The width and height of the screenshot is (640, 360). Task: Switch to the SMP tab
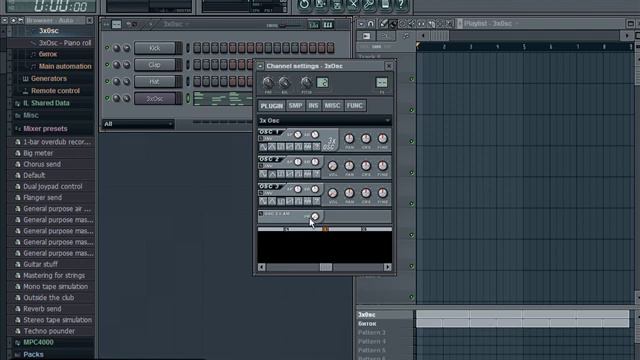click(x=295, y=106)
